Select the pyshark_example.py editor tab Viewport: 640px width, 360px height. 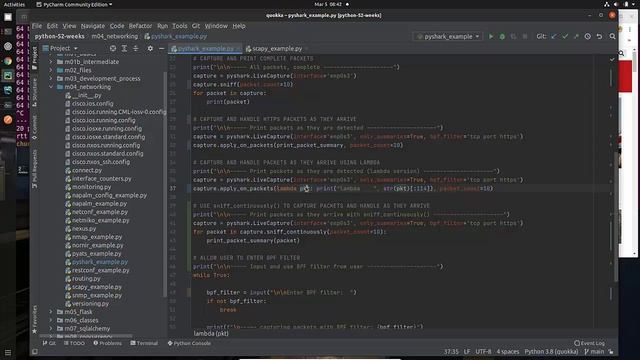pyautogui.click(x=206, y=49)
